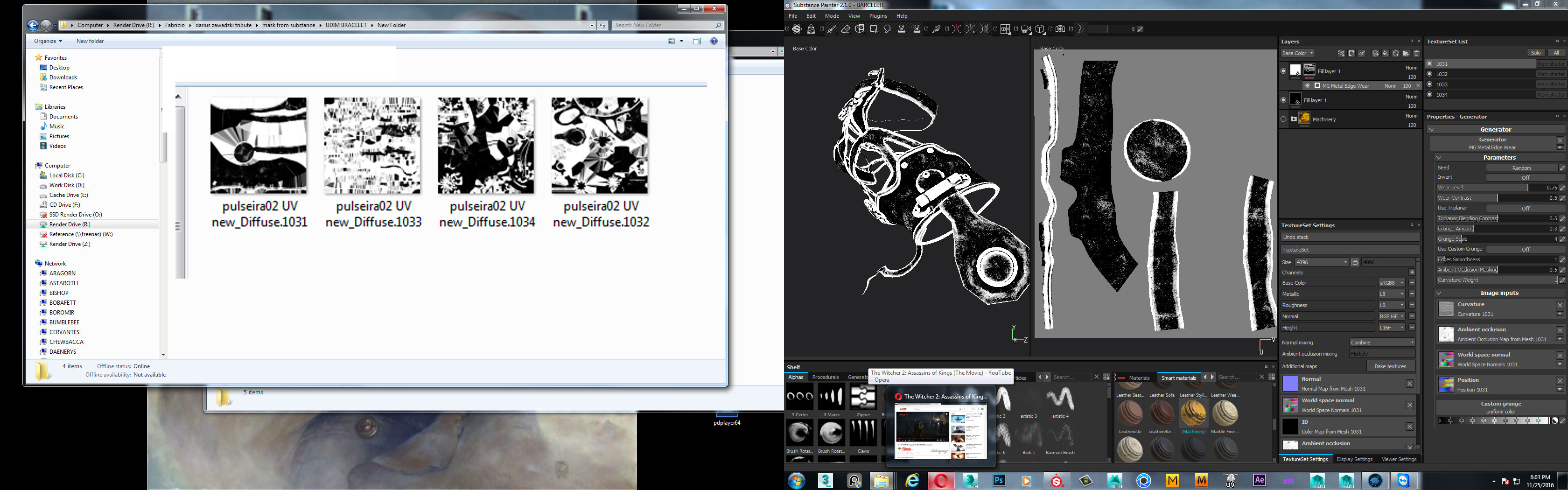The width and height of the screenshot is (1568, 490).
Task: Click the camera selection icon in toolbar
Action: pos(1026,28)
